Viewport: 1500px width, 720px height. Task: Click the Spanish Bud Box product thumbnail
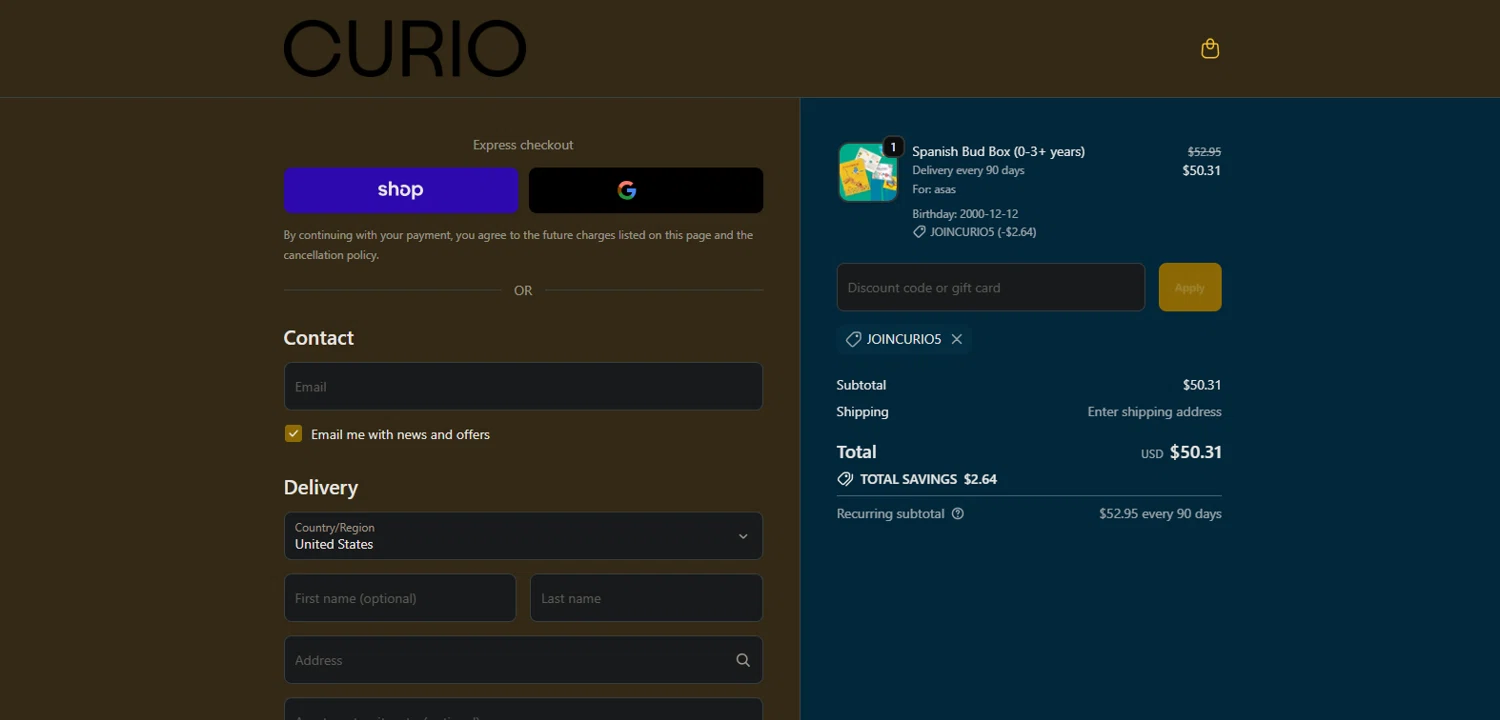[868, 172]
